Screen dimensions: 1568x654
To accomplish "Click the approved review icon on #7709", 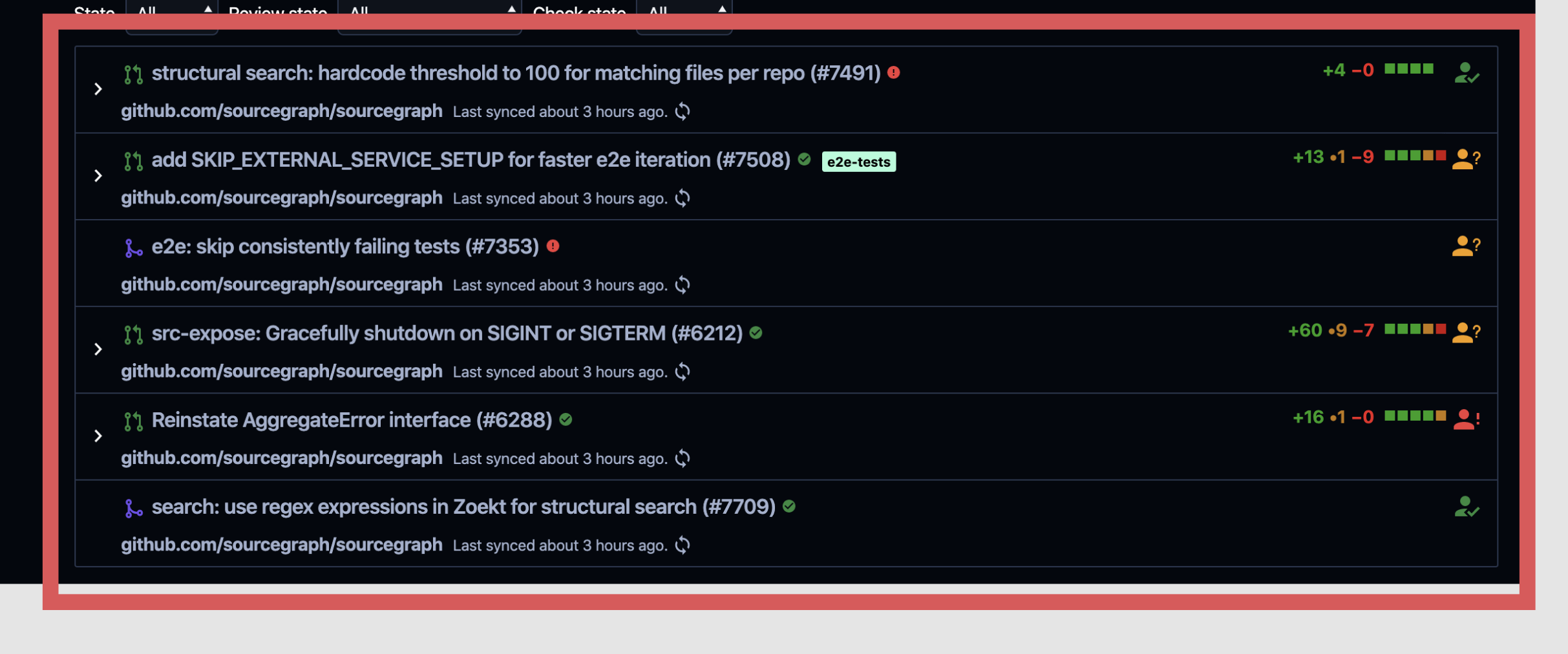I will coord(1467,507).
